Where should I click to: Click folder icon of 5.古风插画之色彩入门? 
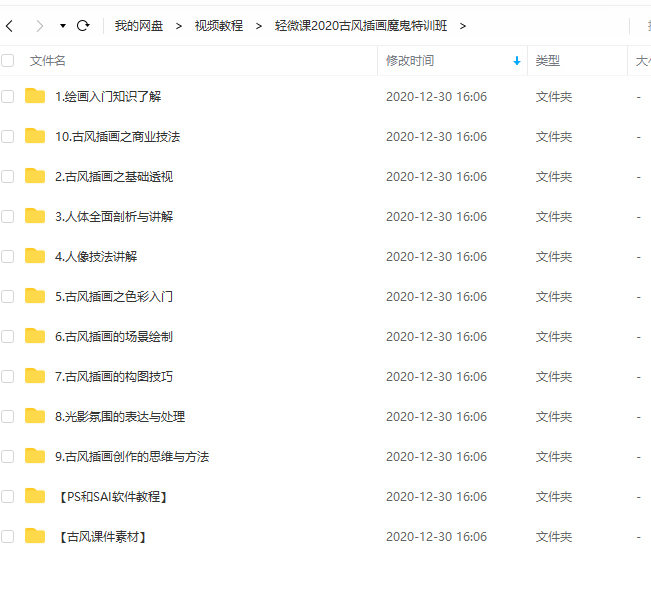tap(35, 296)
